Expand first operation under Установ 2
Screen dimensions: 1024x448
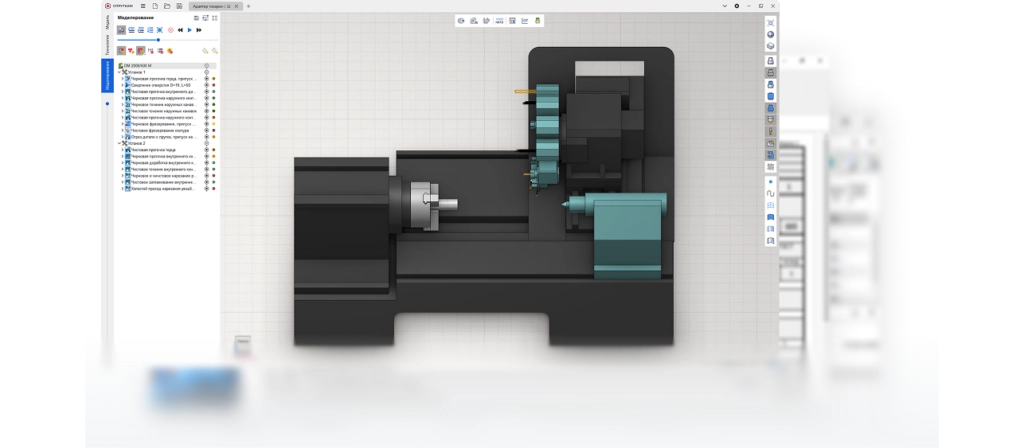point(123,150)
